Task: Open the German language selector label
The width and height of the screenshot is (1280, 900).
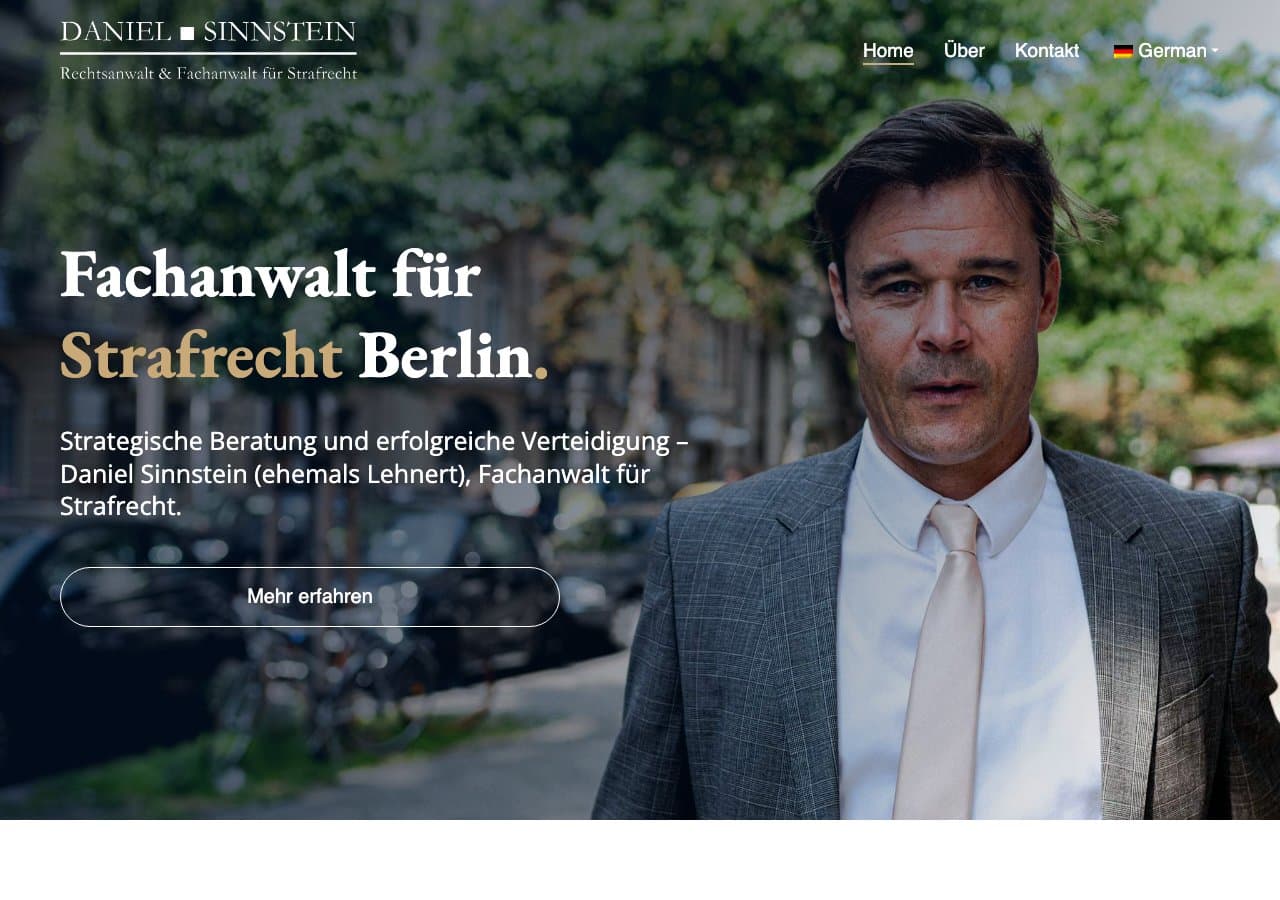Action: tap(1172, 51)
